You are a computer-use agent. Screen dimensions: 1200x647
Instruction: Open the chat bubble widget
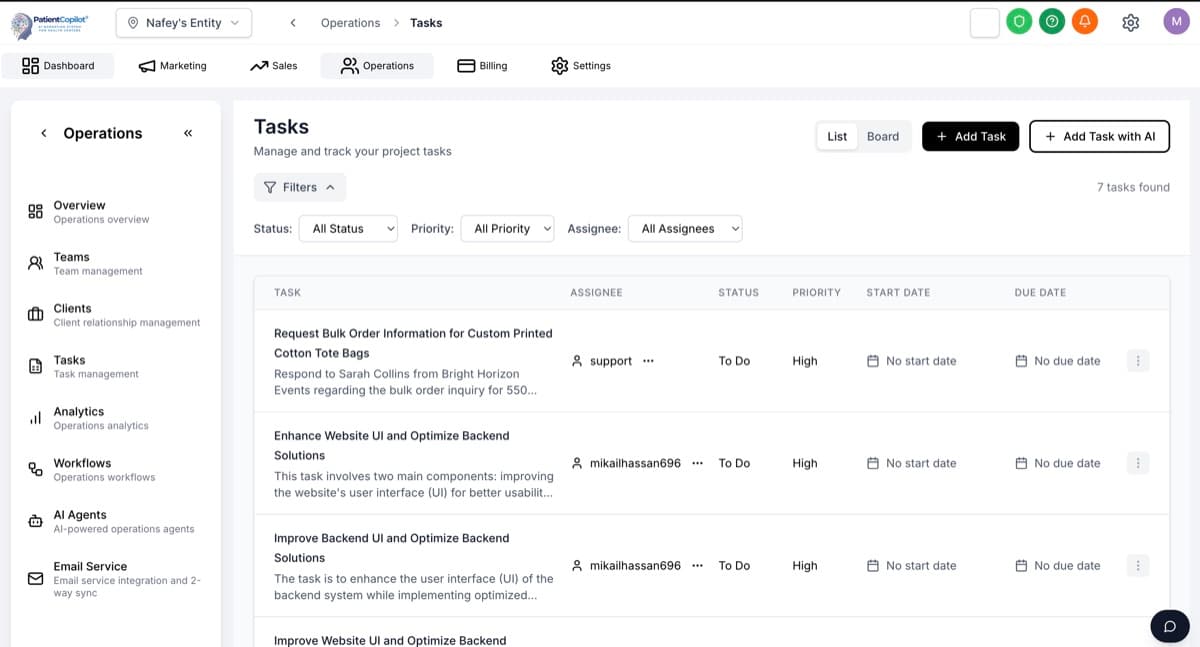click(1169, 626)
